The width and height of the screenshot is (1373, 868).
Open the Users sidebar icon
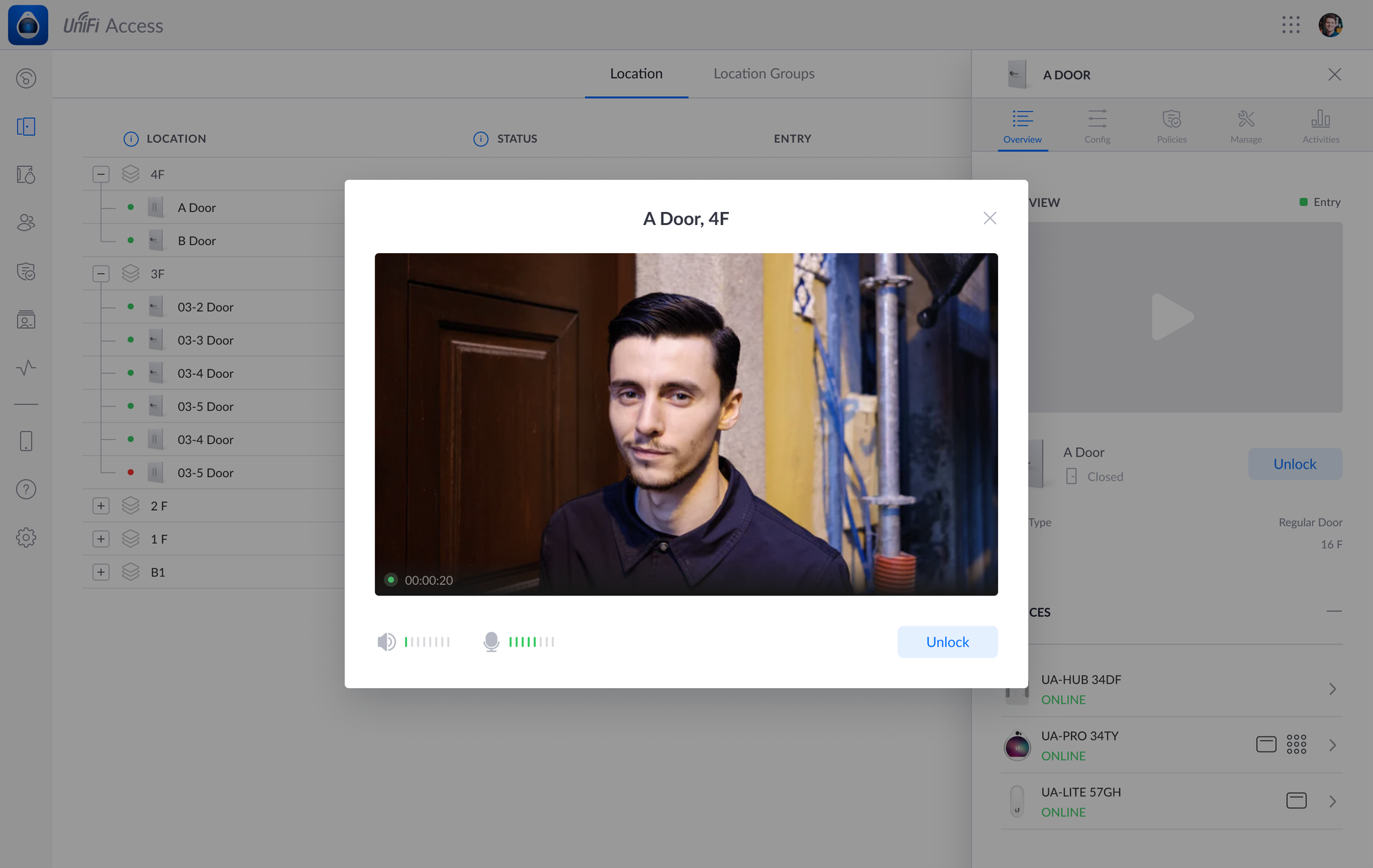(x=26, y=222)
